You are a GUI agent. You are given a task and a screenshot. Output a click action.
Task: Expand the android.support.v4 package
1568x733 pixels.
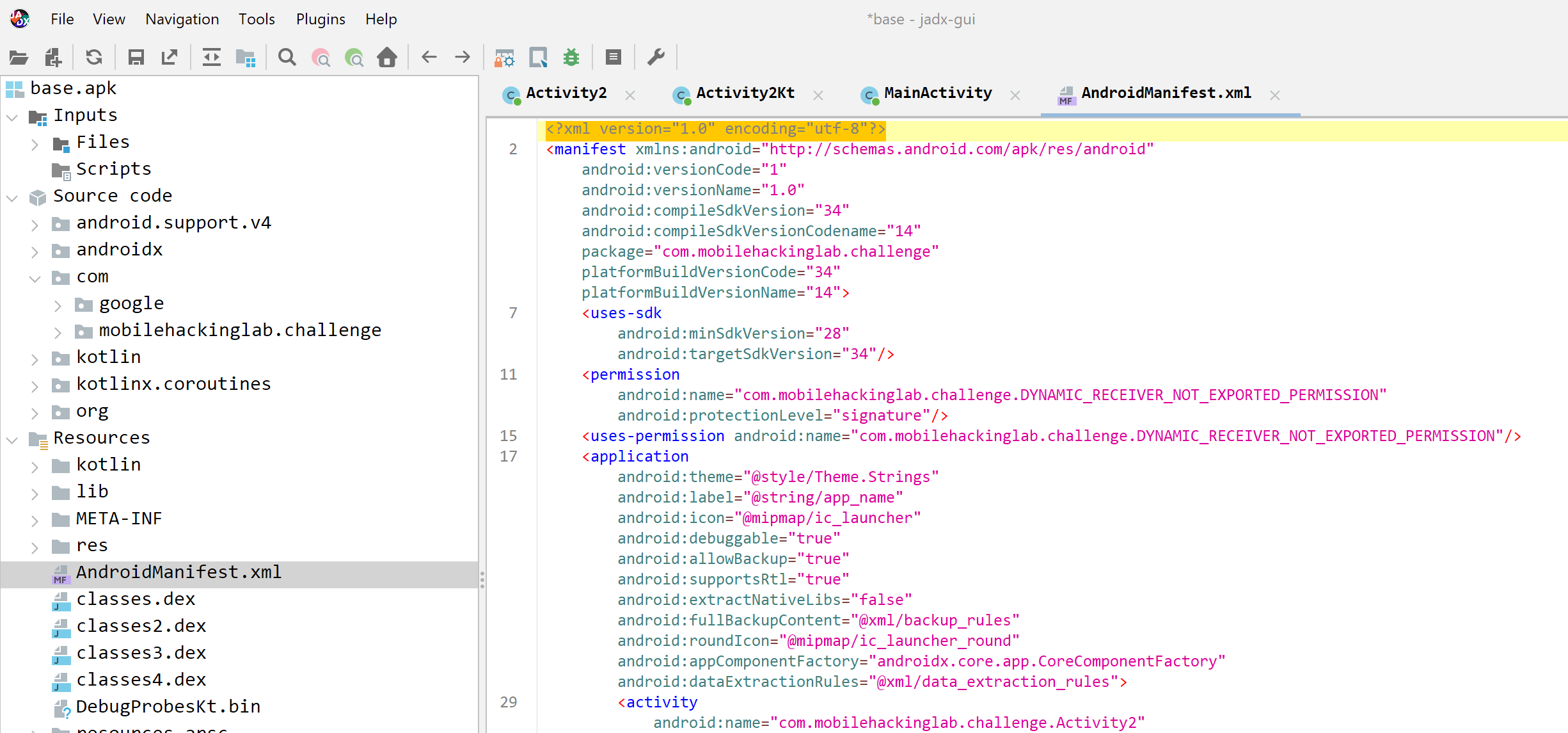coord(35,225)
